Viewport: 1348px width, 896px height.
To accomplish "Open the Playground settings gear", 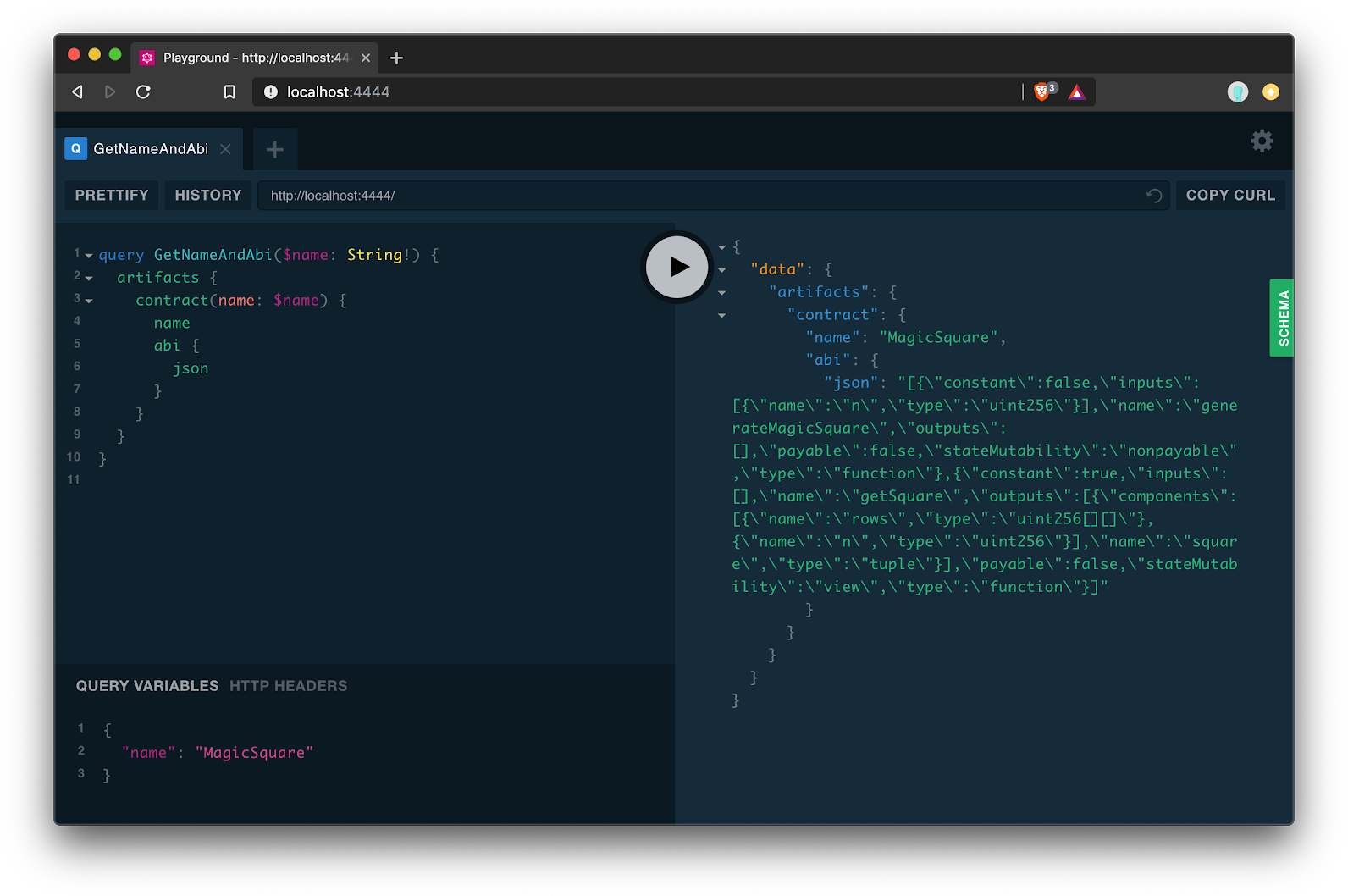I will tap(1262, 141).
